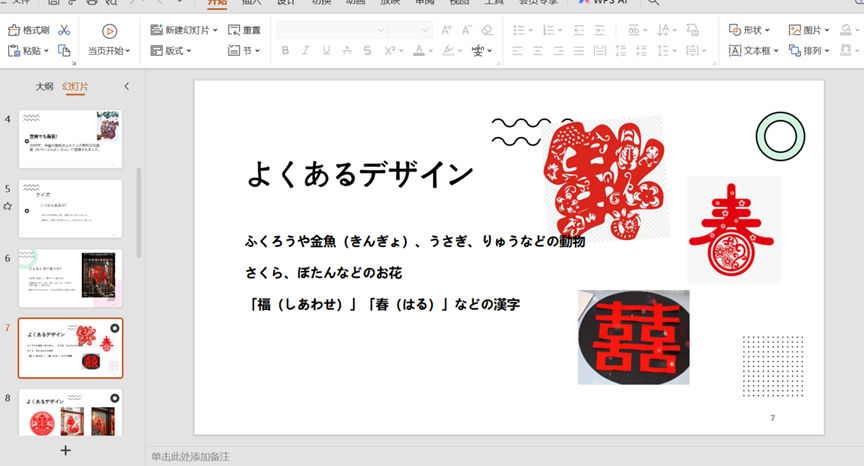Open the clipboard group dialog launcher
The image size is (864, 466).
click(74, 63)
